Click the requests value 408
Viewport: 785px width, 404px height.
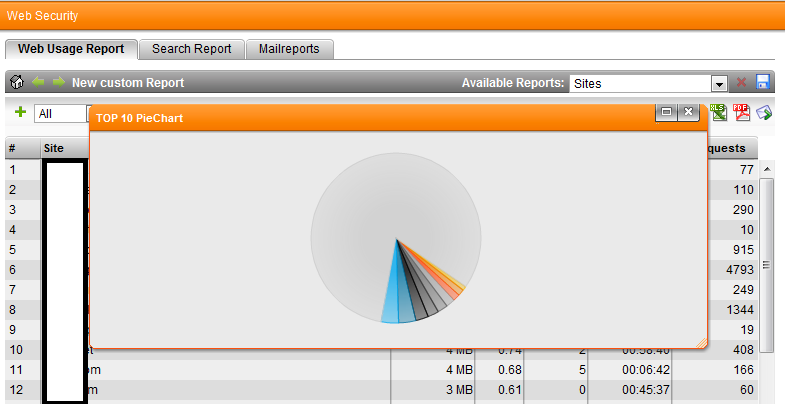[x=743, y=350]
